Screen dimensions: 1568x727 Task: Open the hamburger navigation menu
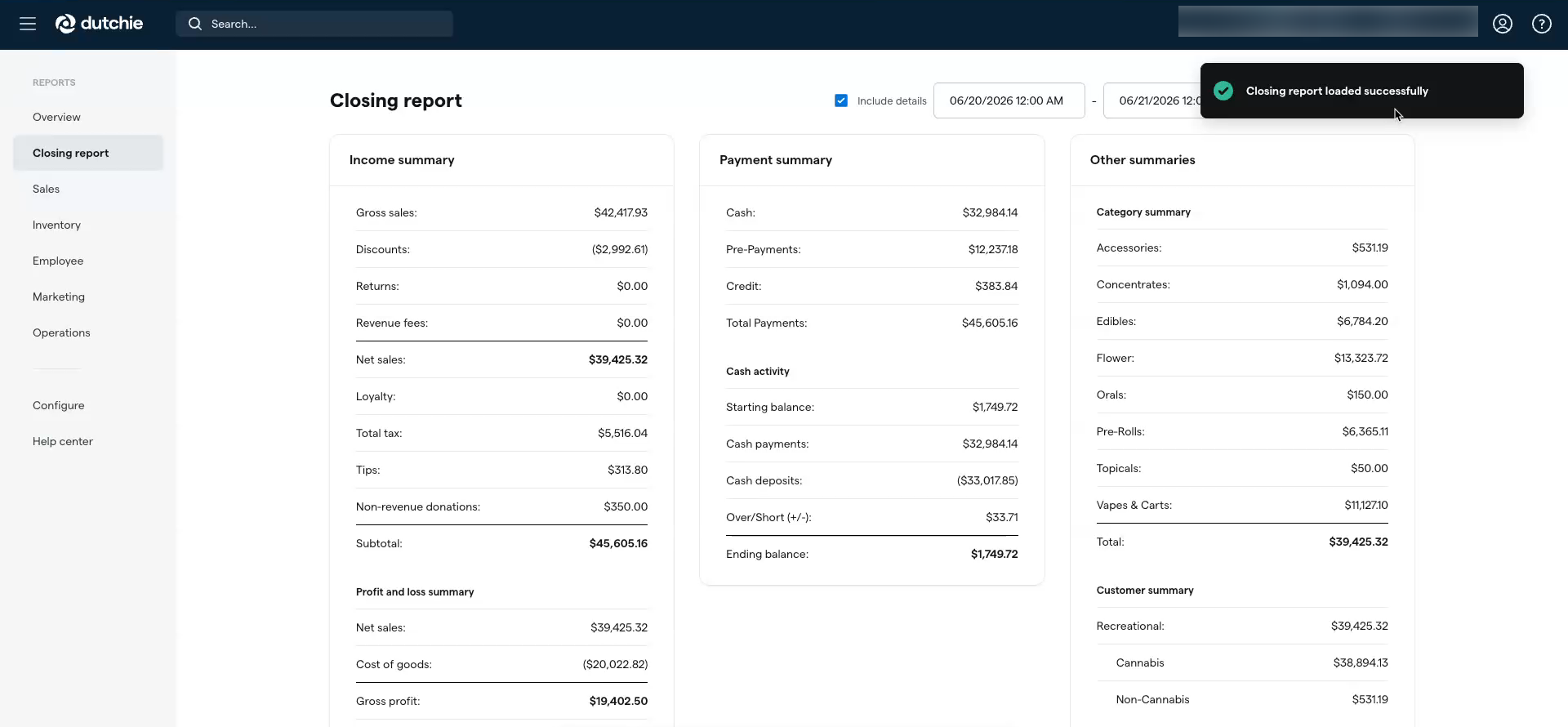point(28,24)
